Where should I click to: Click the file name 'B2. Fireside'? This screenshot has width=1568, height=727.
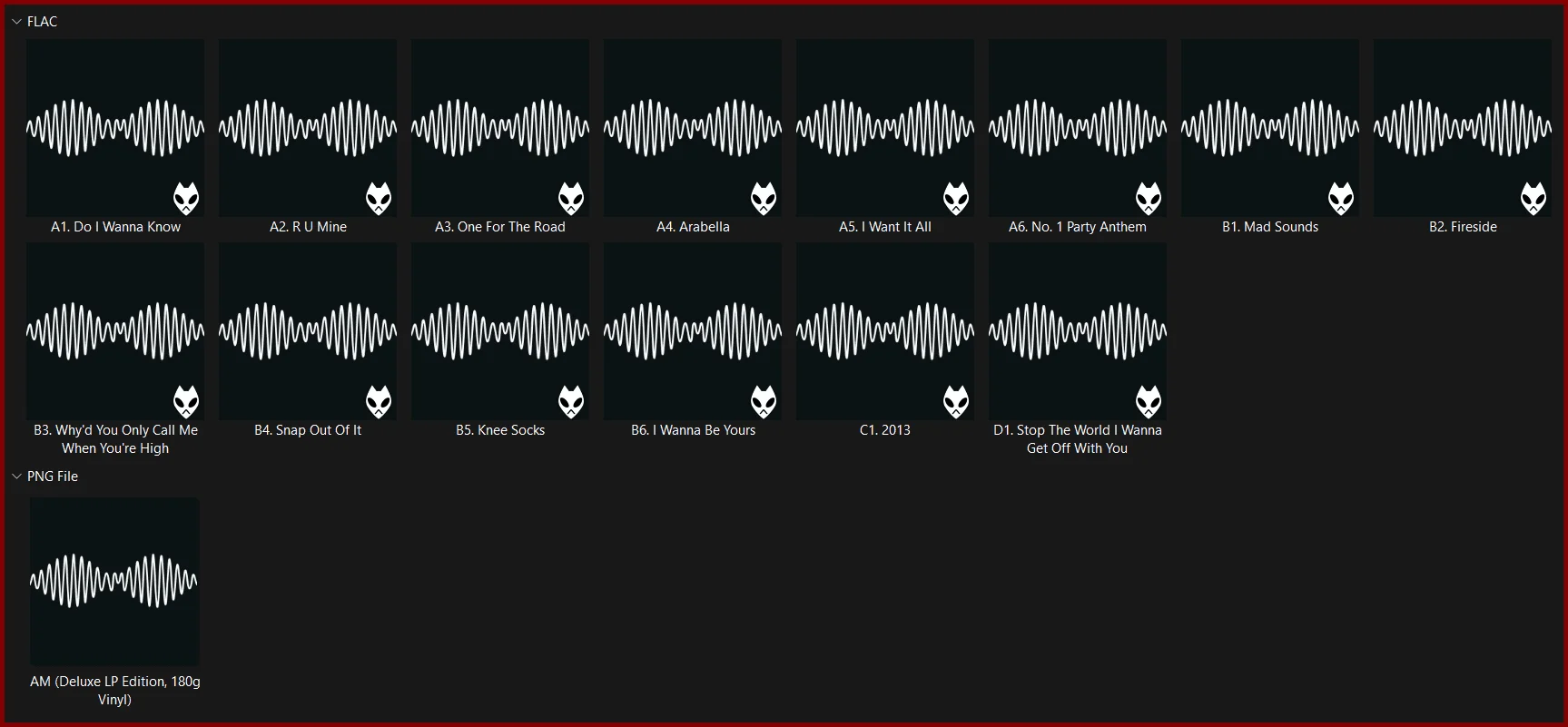pyautogui.click(x=1463, y=227)
